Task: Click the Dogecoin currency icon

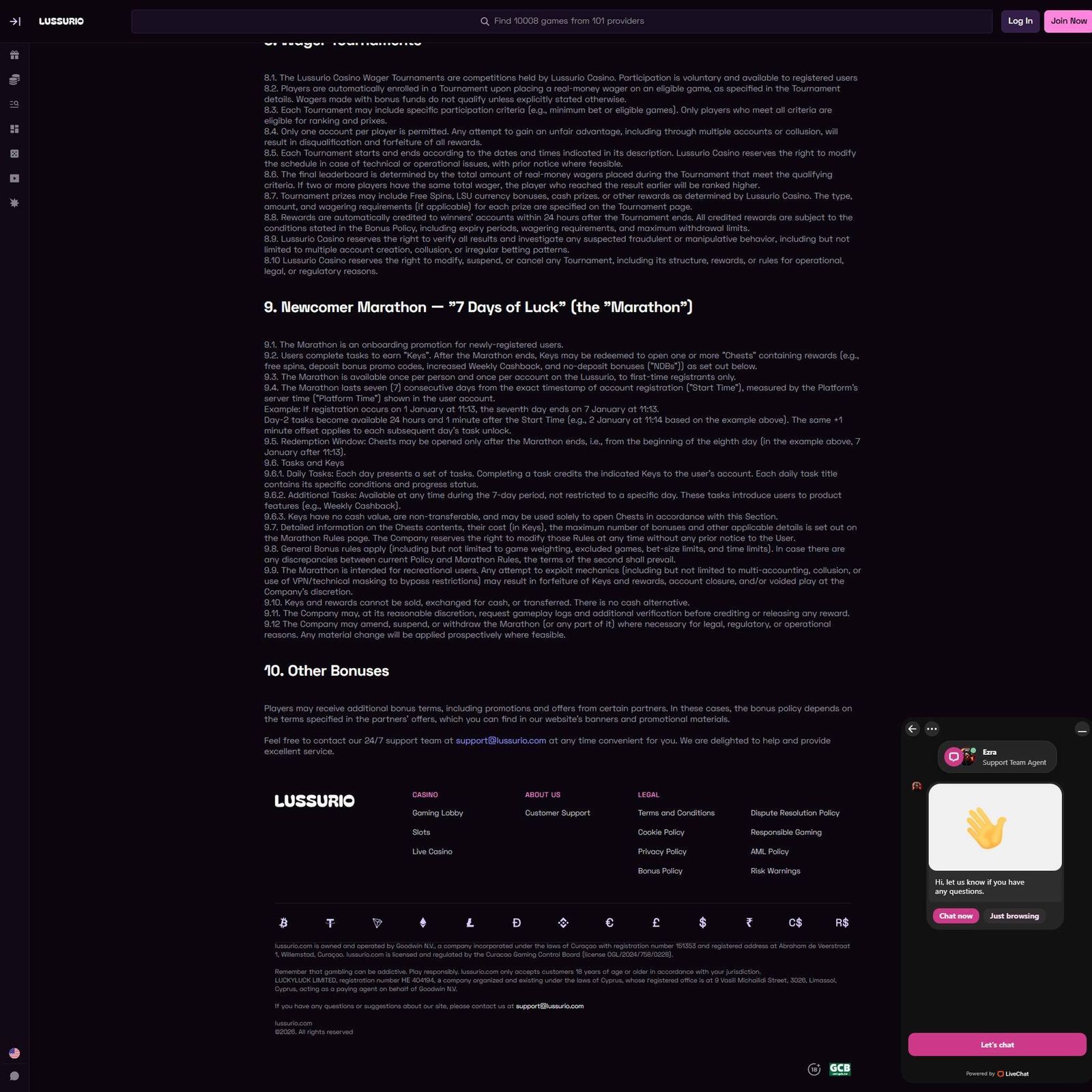Action: coord(517,923)
